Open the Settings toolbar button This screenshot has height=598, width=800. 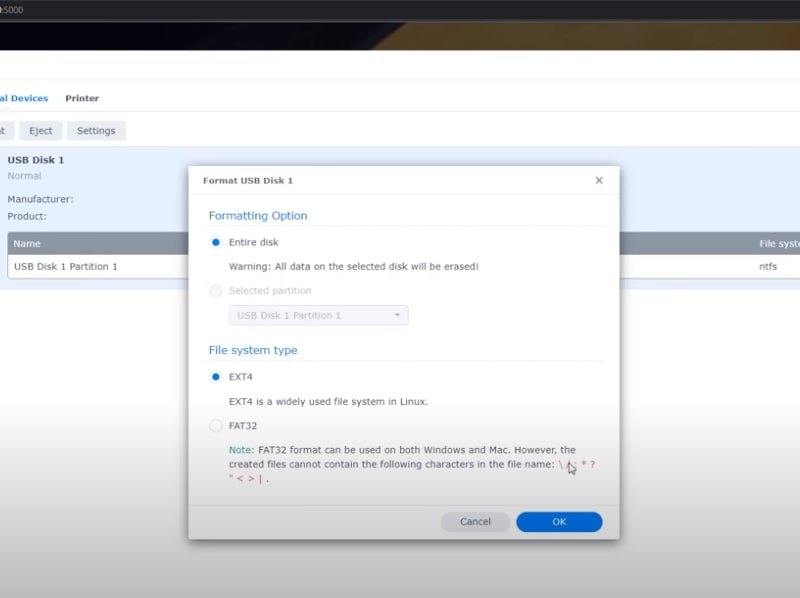coord(96,131)
